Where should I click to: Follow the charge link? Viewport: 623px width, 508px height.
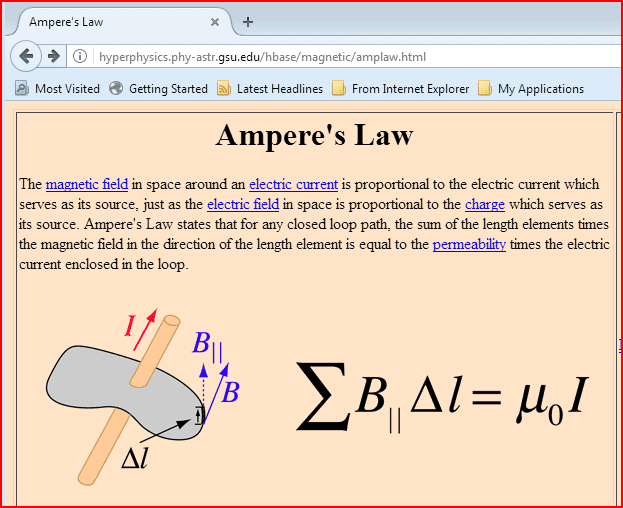tap(485, 204)
